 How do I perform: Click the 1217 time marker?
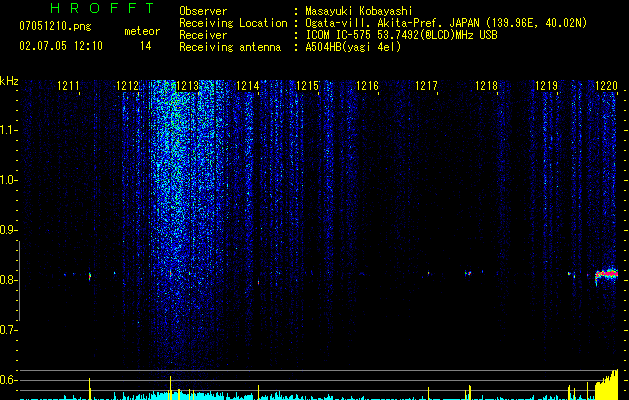pos(426,85)
